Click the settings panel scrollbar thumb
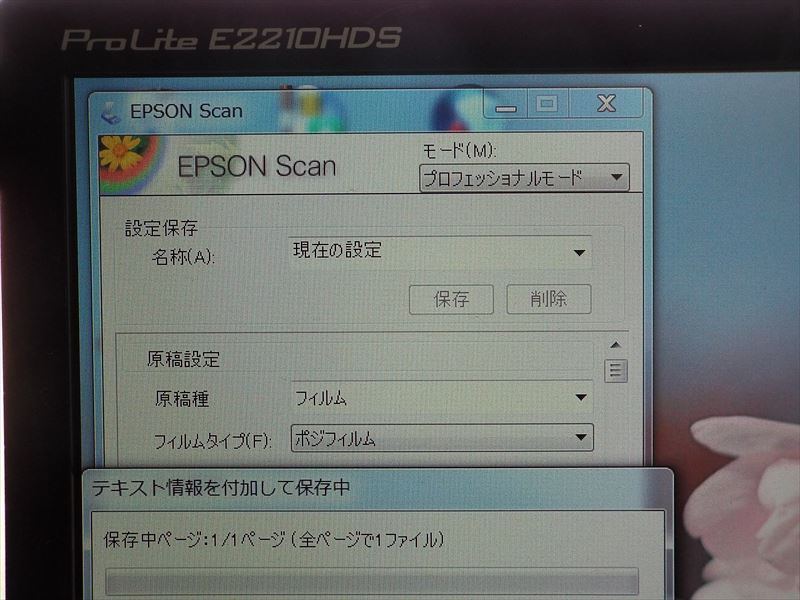800x600 pixels. click(x=616, y=371)
